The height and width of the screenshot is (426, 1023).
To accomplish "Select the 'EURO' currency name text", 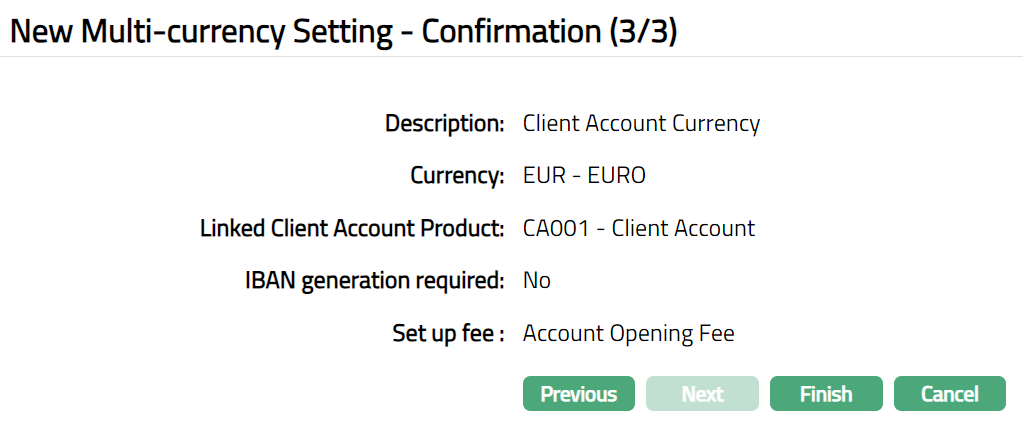I will pos(616,176).
